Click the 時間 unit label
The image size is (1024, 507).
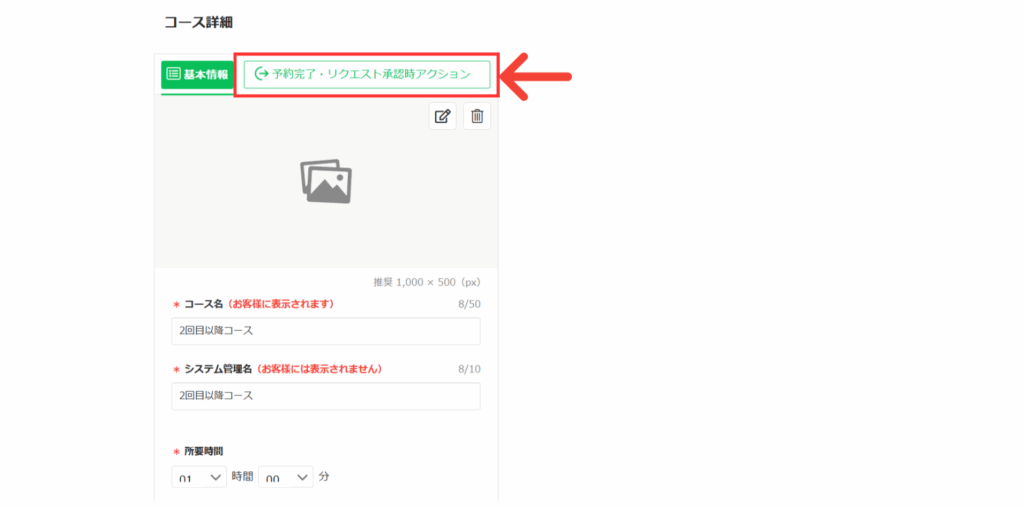(x=242, y=477)
